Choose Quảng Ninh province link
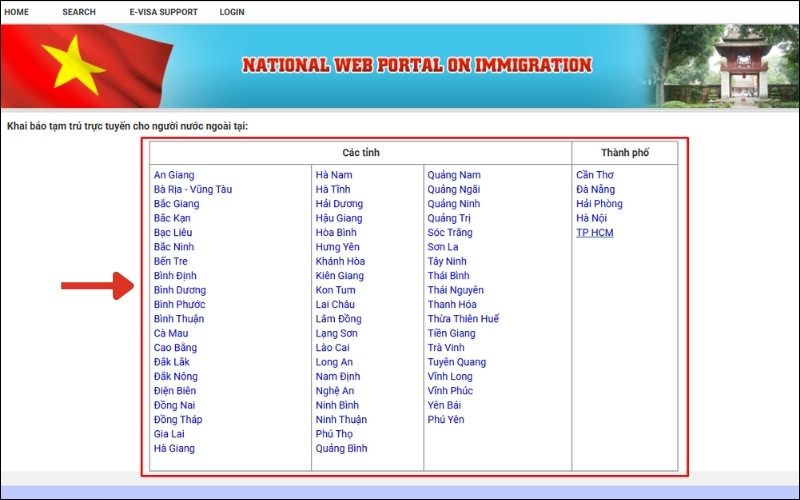The width and height of the screenshot is (800, 500). [x=454, y=204]
